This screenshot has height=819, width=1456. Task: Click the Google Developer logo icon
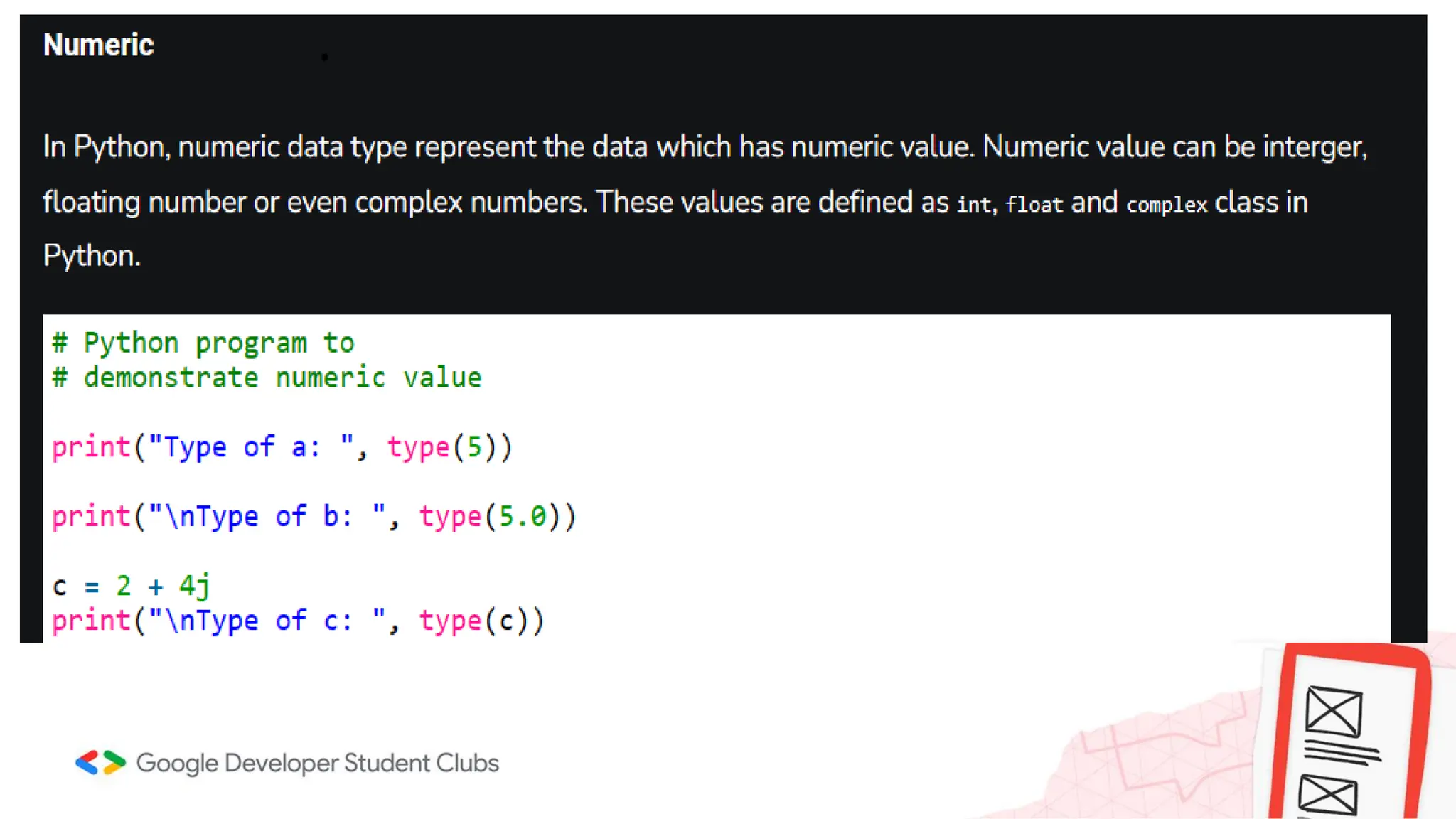tap(100, 762)
